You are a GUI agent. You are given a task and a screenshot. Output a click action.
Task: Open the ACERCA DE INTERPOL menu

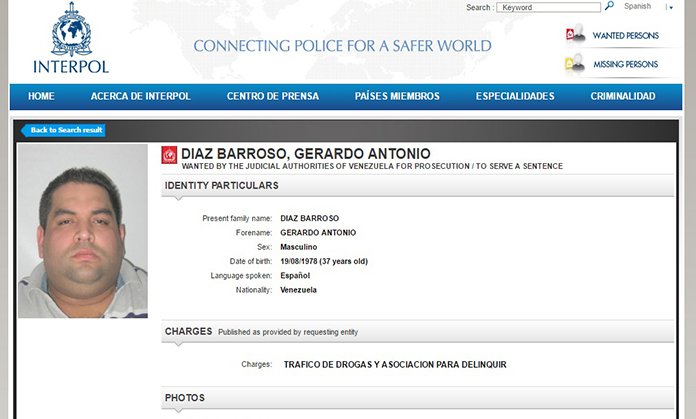coord(140,97)
